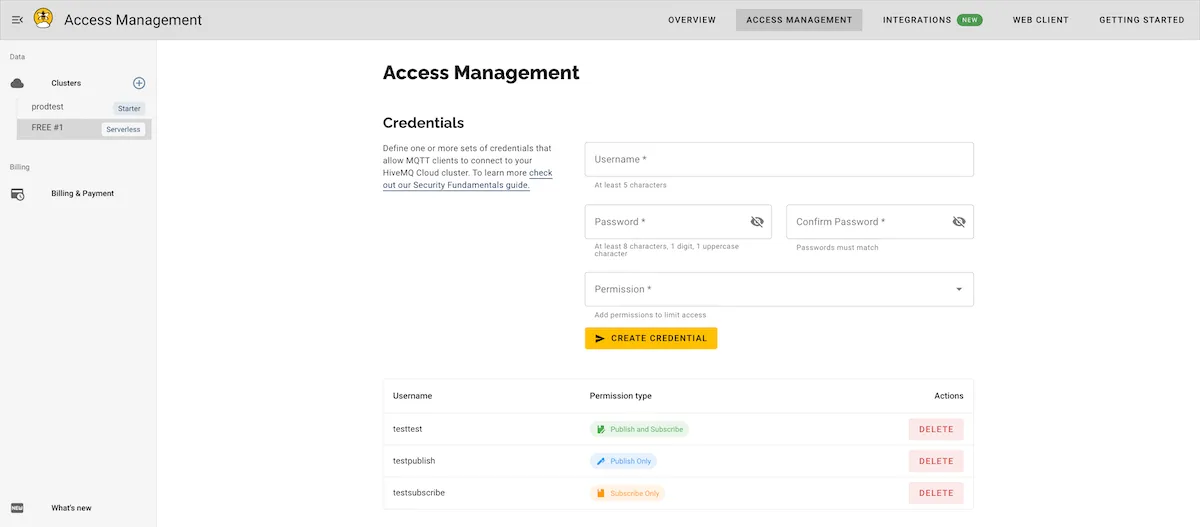
Task: Click the Publish and Subscribe label
Action: click(x=647, y=429)
